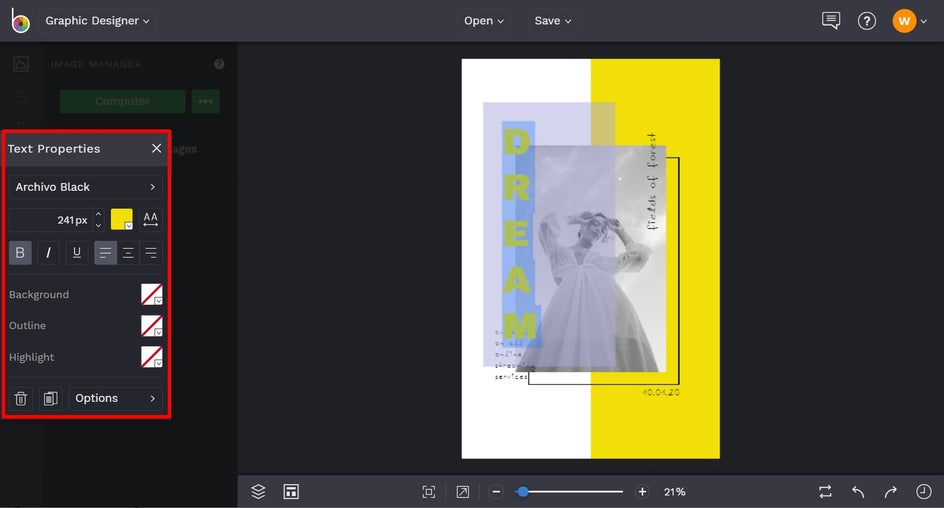Click the Computer upload button
Image resolution: width=944 pixels, height=508 pixels.
click(x=122, y=101)
